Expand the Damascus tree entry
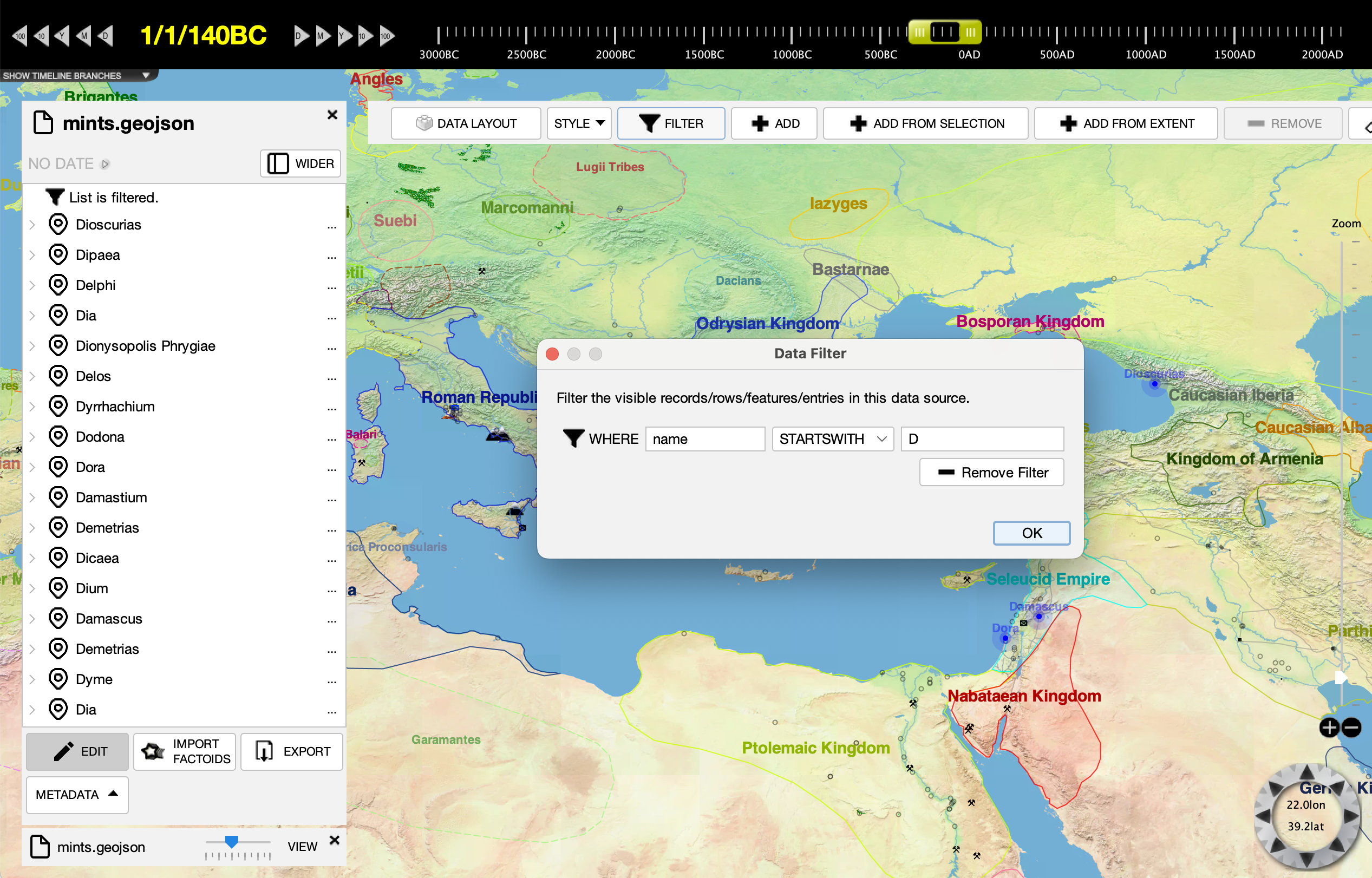 (x=32, y=619)
